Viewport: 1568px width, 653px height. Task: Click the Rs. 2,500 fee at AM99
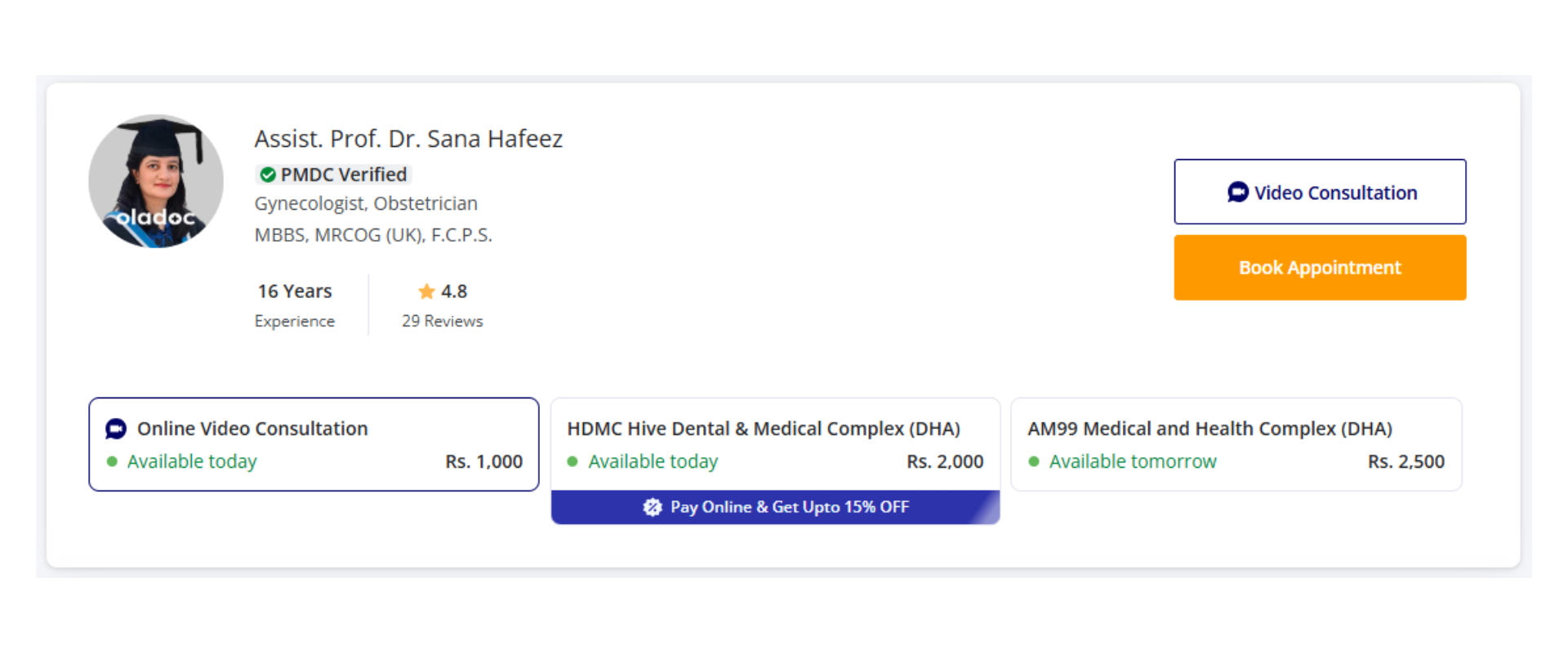[1405, 462]
